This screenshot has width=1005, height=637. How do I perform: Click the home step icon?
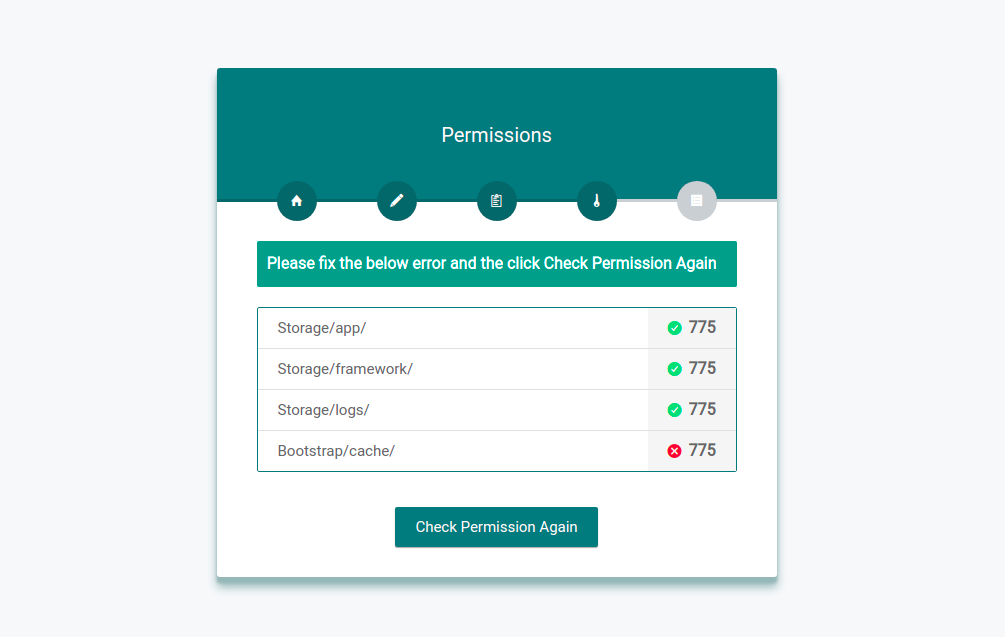point(297,201)
